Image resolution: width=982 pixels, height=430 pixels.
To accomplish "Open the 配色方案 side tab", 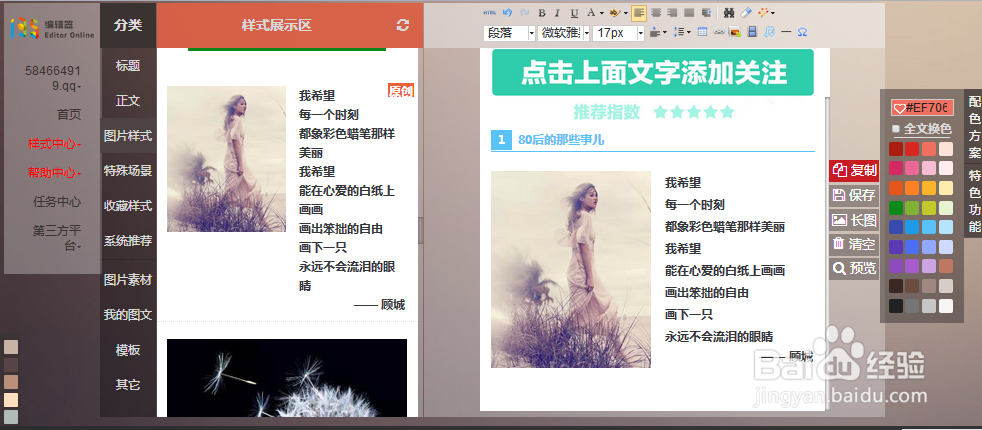I will 974,128.
